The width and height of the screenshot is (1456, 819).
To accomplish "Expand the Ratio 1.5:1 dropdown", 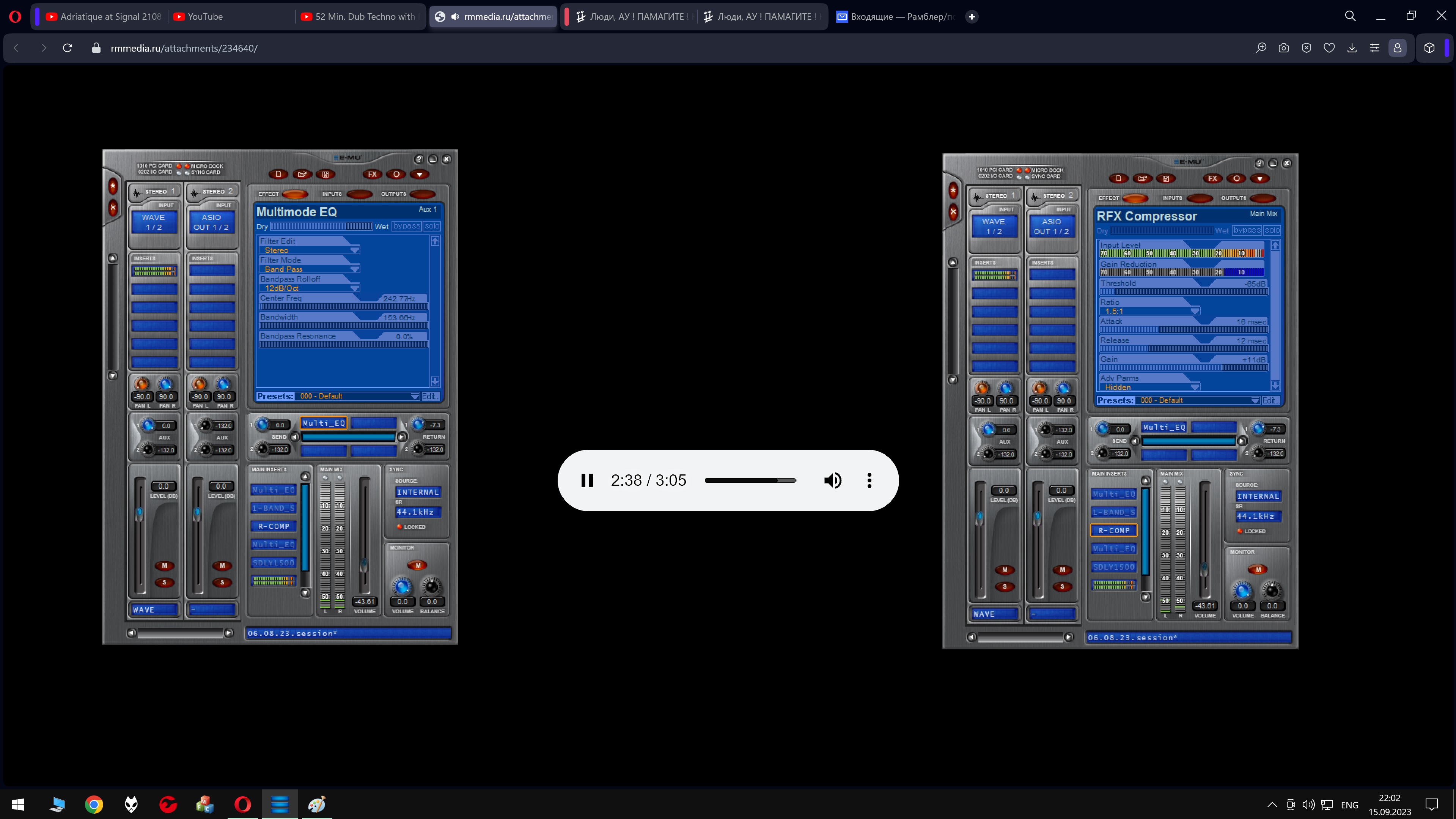I will [1194, 311].
